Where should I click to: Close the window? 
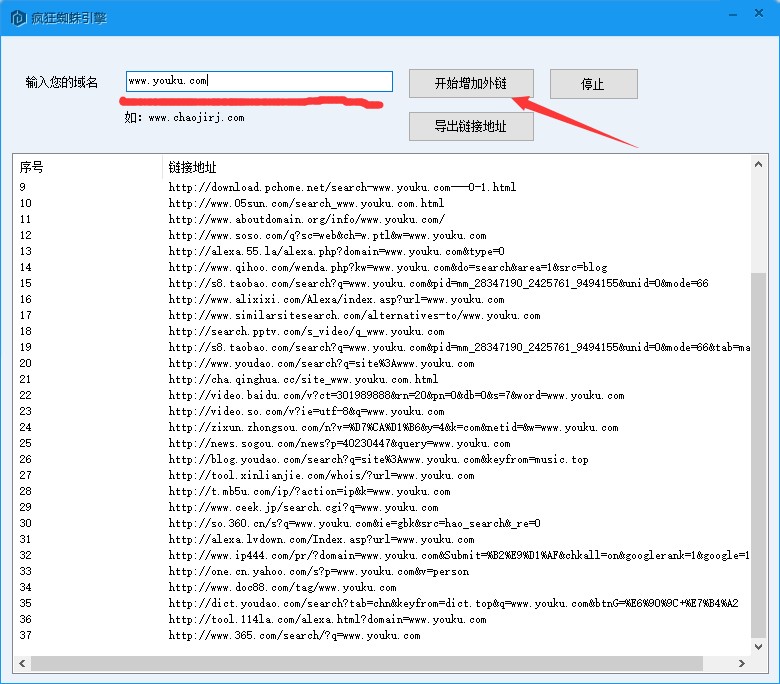point(759,13)
